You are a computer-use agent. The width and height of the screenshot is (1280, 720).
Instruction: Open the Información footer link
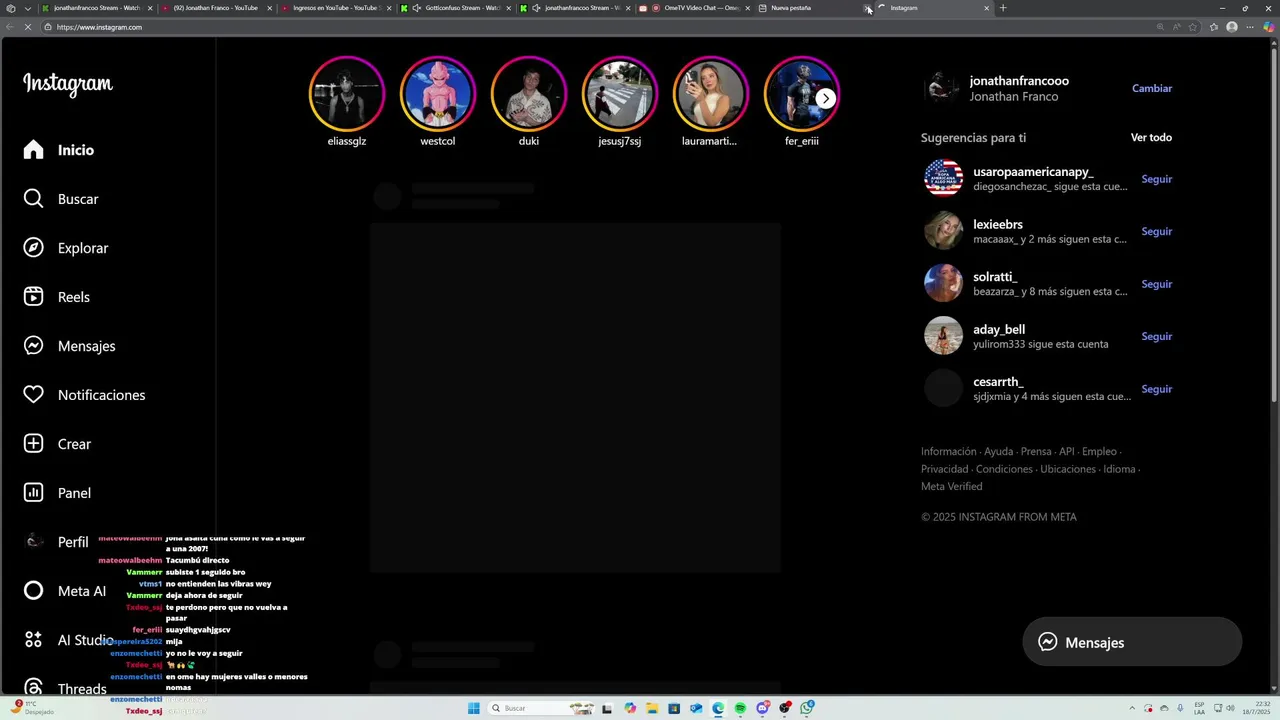(948, 452)
